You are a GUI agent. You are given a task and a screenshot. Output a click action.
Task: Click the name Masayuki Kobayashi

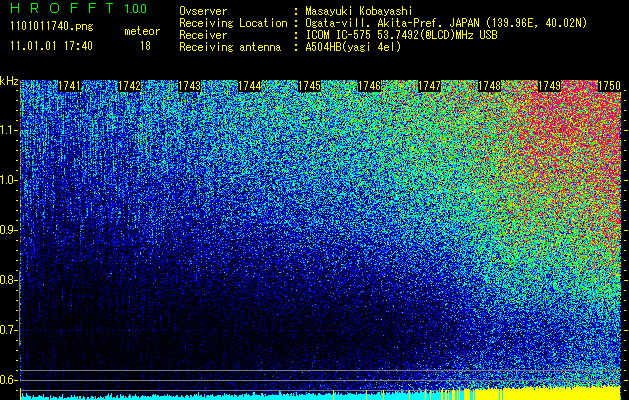359,11
